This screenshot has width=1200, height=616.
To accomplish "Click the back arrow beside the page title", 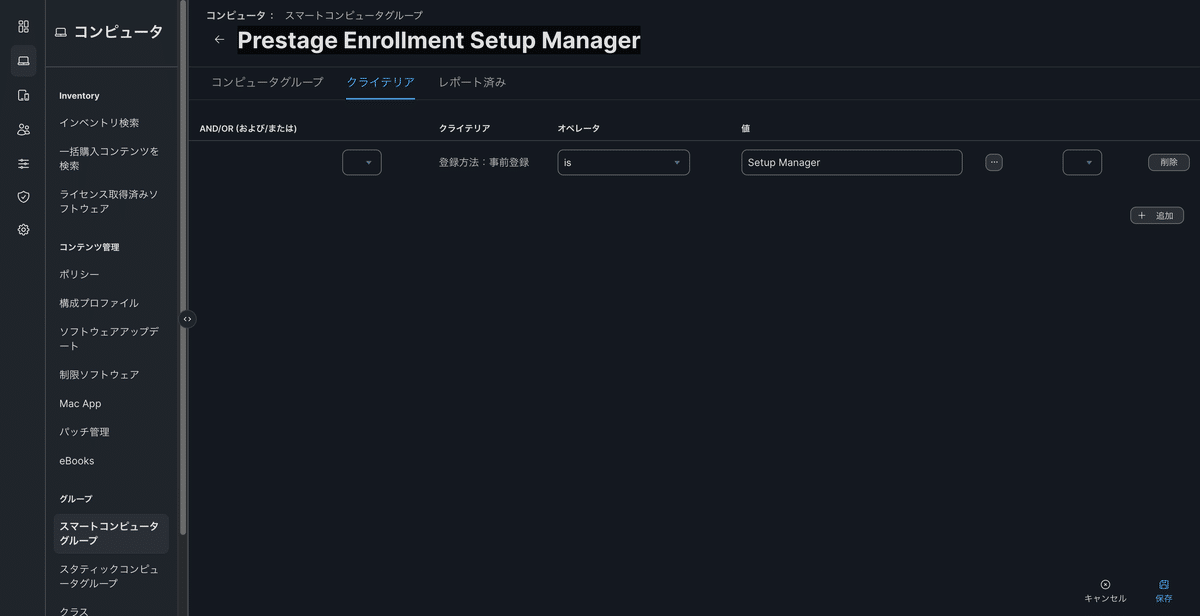I will tap(219, 39).
